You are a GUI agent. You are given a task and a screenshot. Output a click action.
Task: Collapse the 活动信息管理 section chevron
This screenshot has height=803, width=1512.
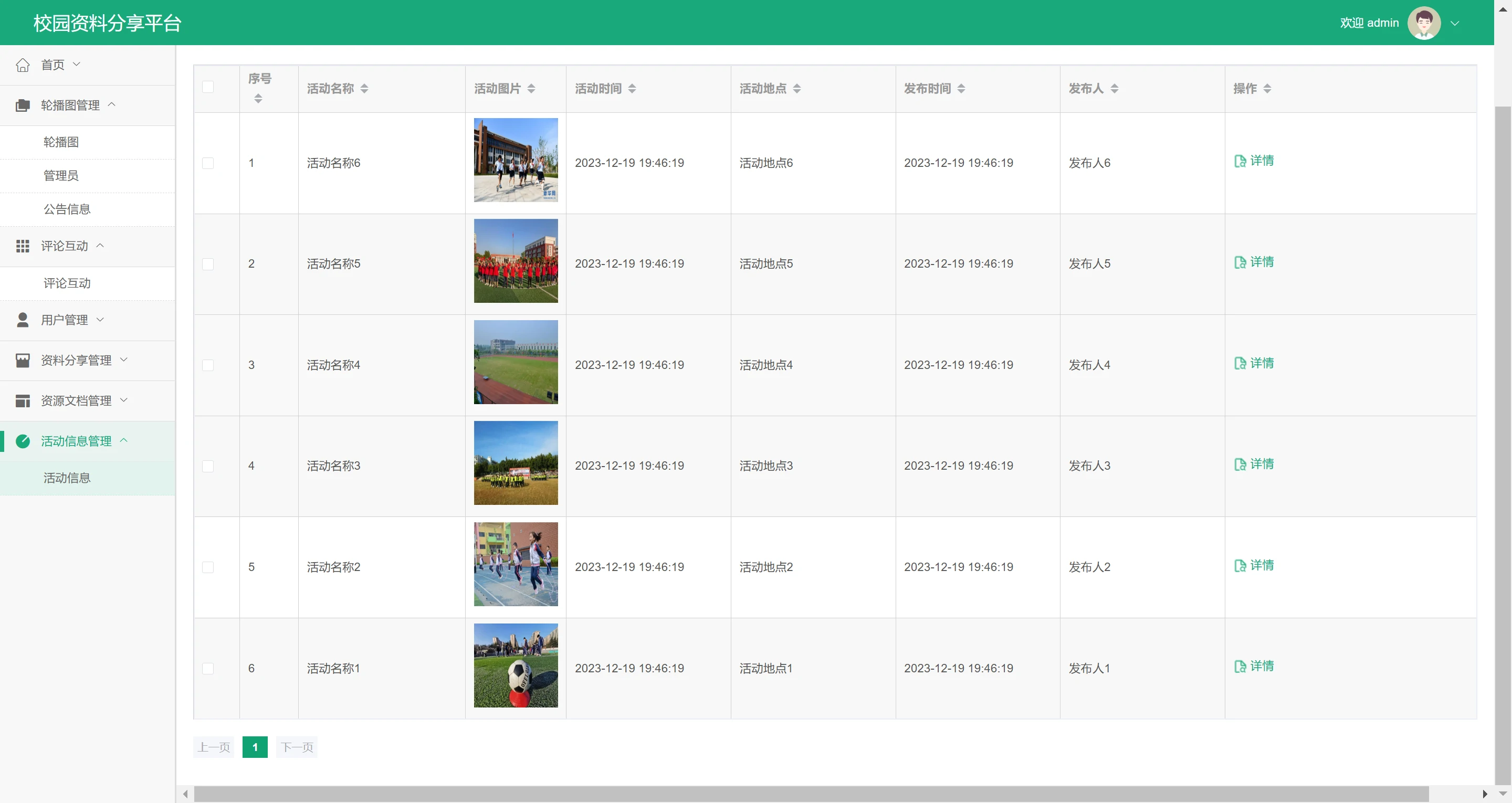[x=124, y=440]
